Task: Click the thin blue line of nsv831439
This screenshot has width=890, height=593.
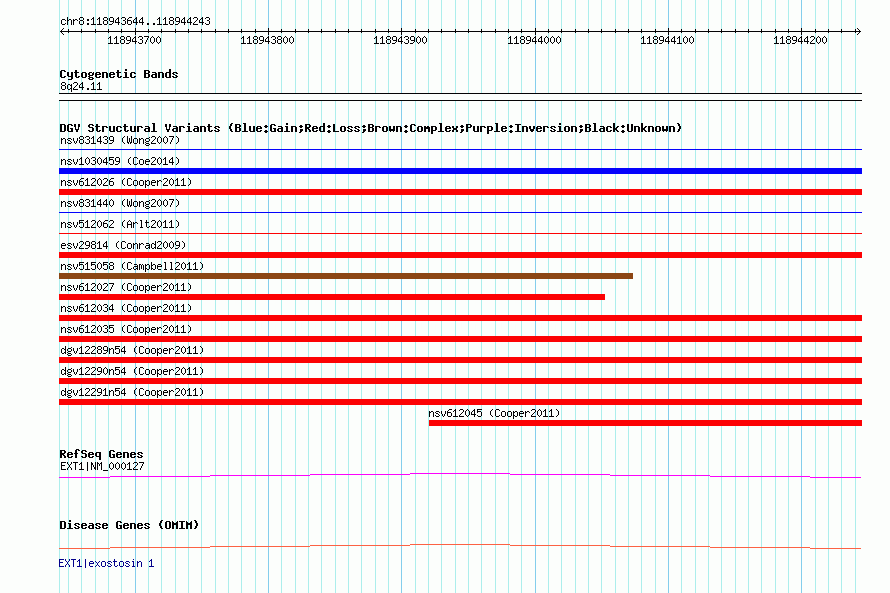Action: 460,150
